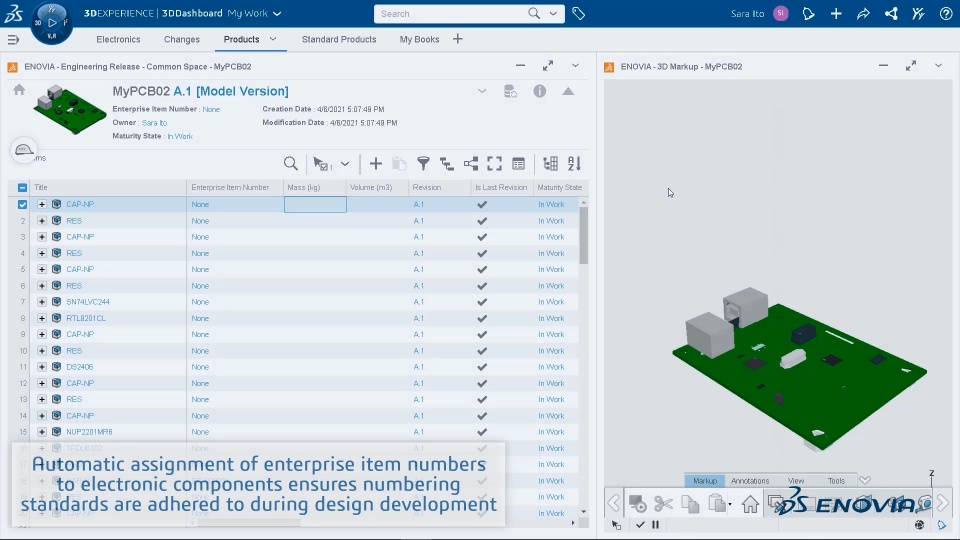The width and height of the screenshot is (960, 540).
Task: Expand the NUP2201MR6 row
Action: [42, 432]
